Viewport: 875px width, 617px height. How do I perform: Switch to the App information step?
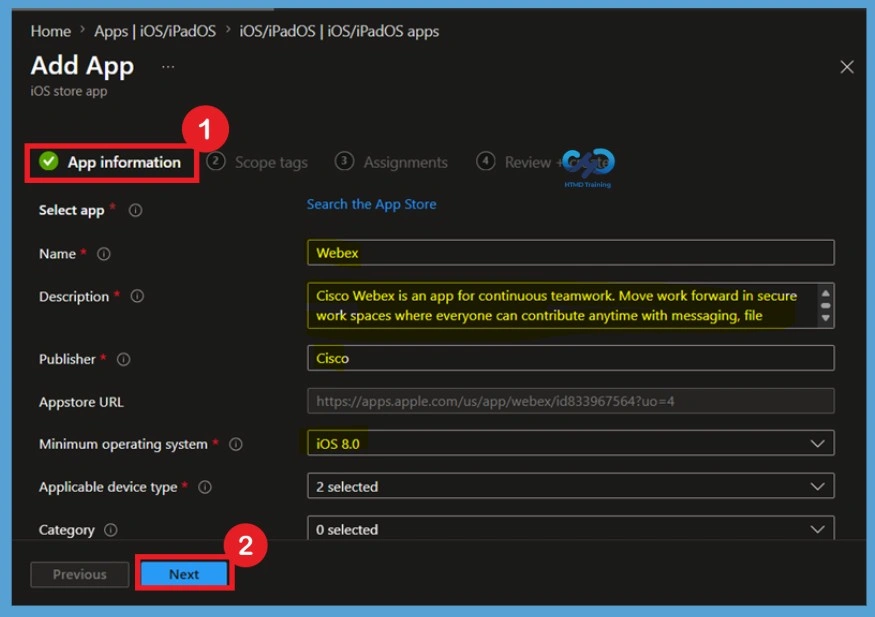click(x=110, y=162)
